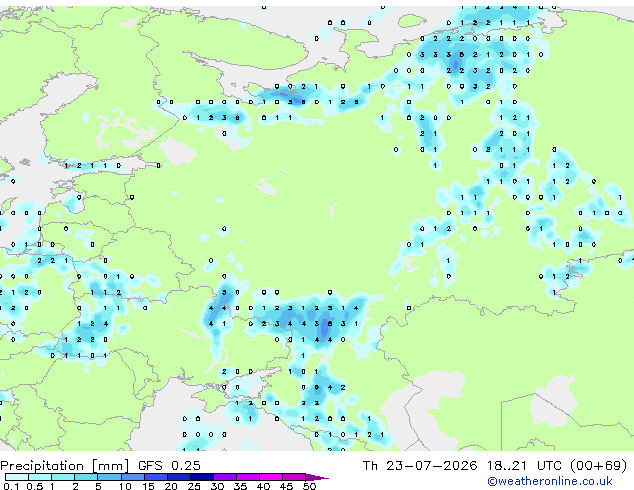The image size is (634, 490).
Task: Select the 2–5 mm legend color swatch
Action: click(x=86, y=477)
